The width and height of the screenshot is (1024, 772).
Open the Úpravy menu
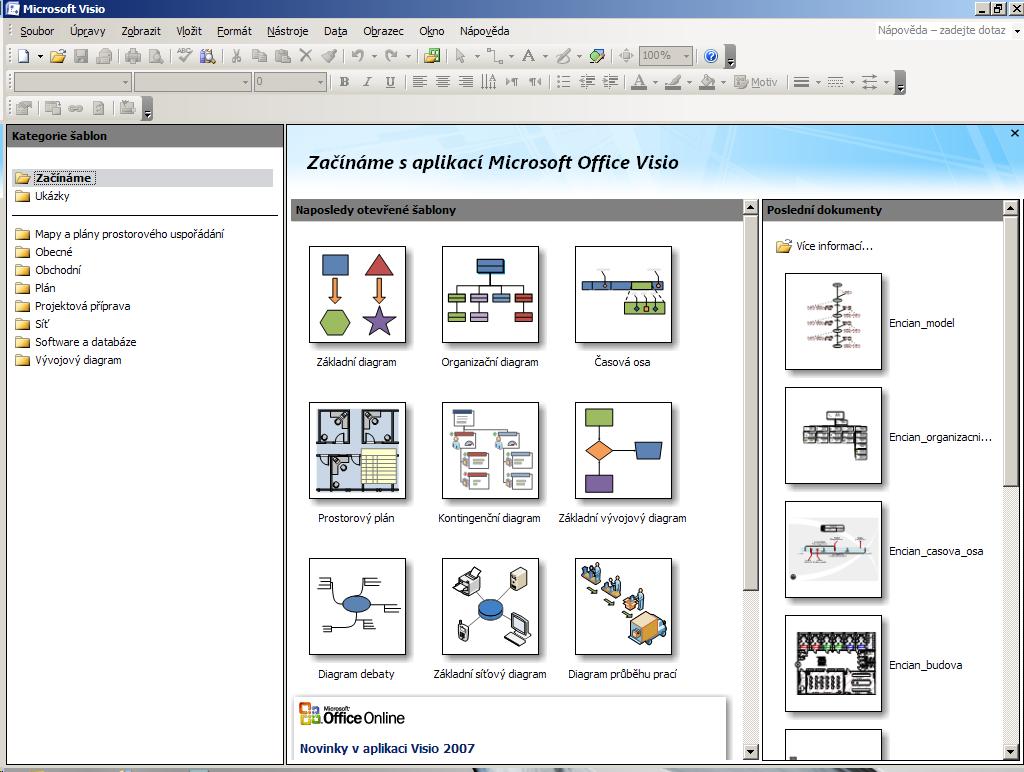[x=88, y=31]
